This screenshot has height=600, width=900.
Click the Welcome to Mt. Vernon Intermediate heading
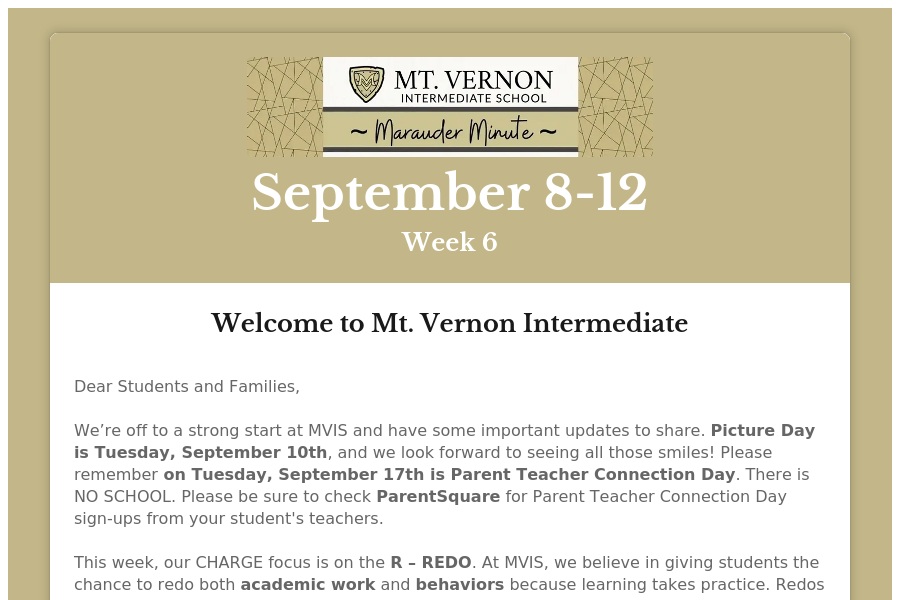449,324
